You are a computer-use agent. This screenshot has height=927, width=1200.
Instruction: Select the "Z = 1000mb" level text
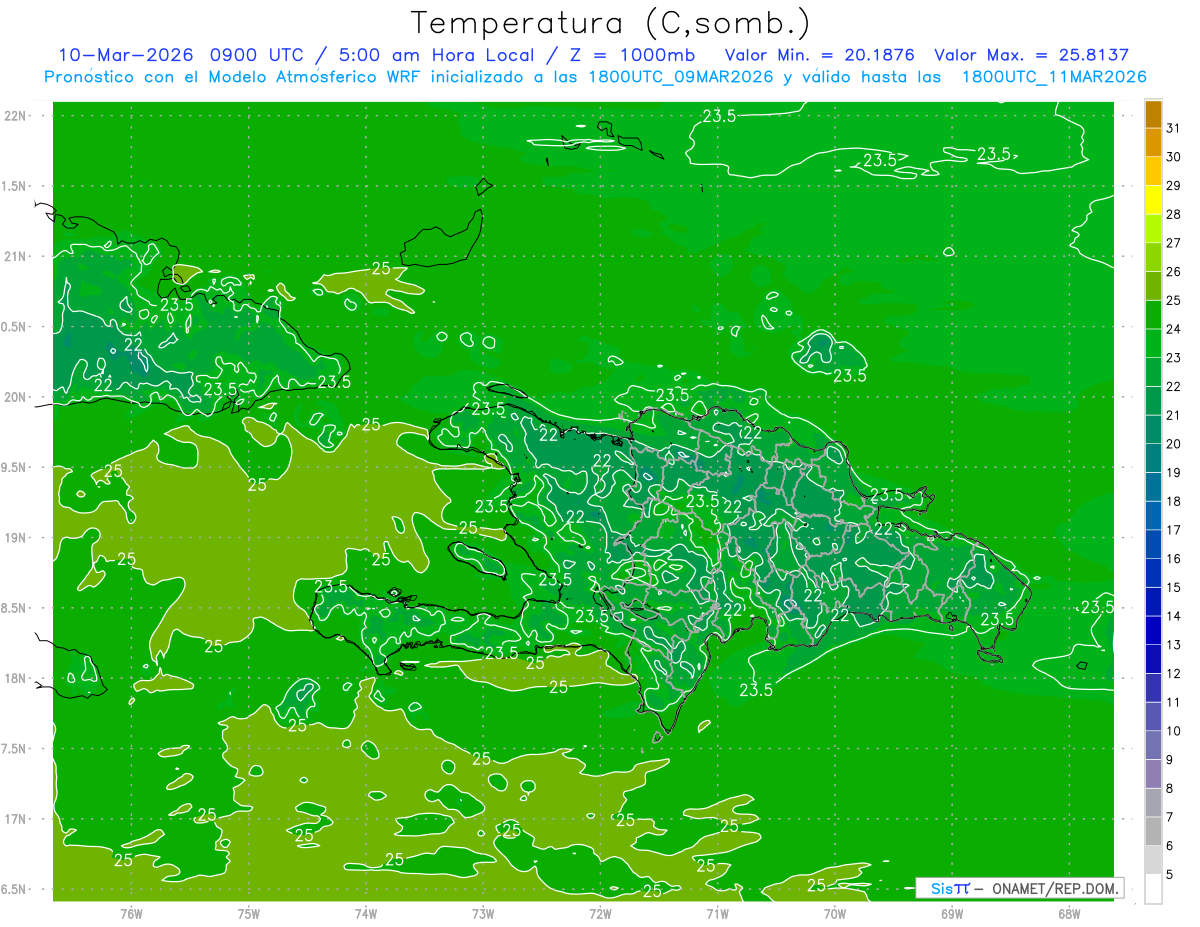coord(630,55)
